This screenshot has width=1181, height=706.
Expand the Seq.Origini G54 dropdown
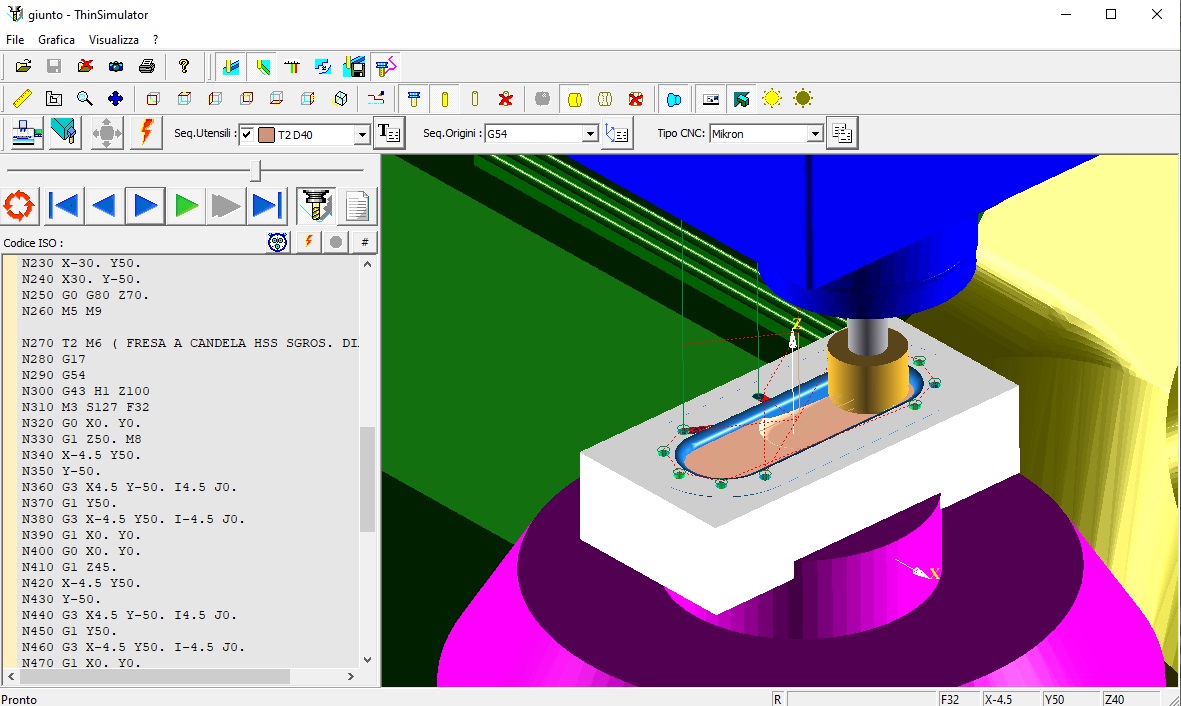590,134
